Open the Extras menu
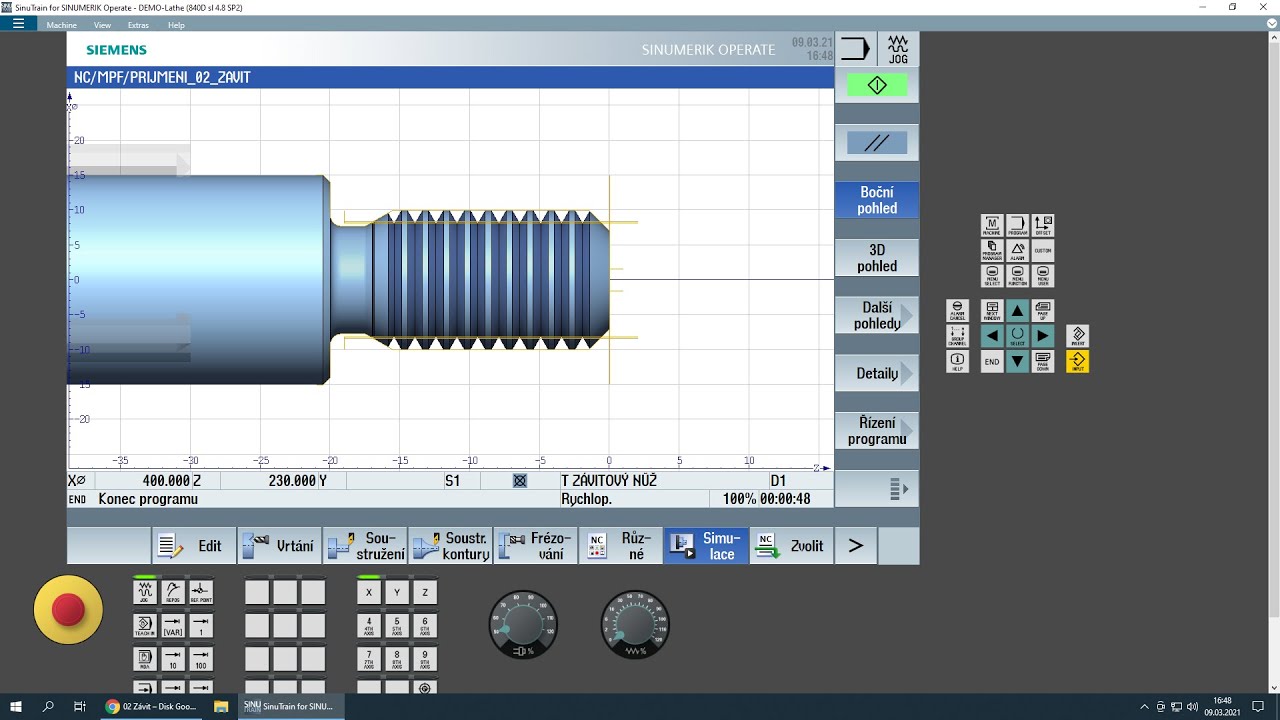 click(138, 25)
